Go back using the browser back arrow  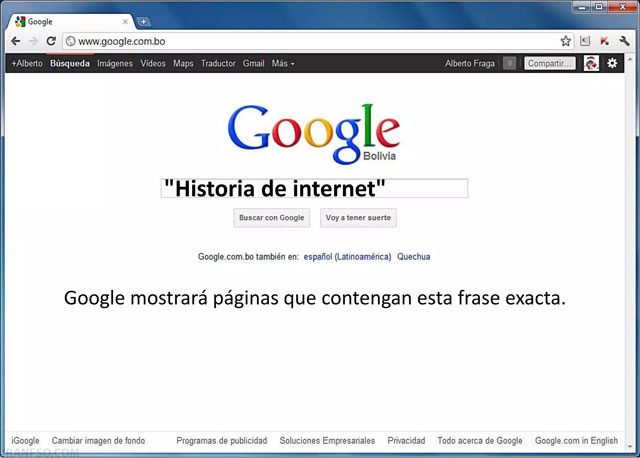point(16,41)
